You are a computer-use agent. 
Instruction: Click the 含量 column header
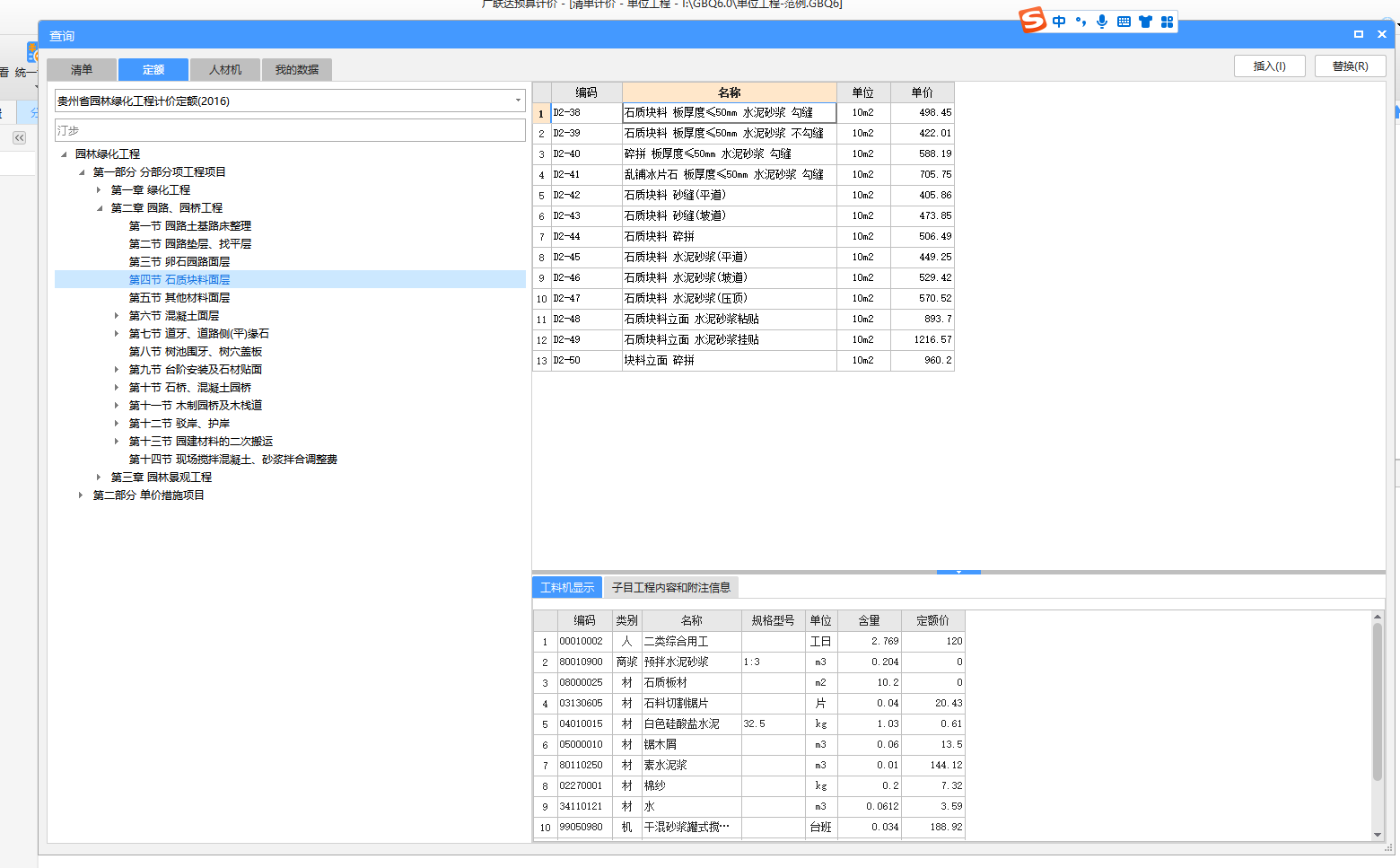pyautogui.click(x=870, y=620)
